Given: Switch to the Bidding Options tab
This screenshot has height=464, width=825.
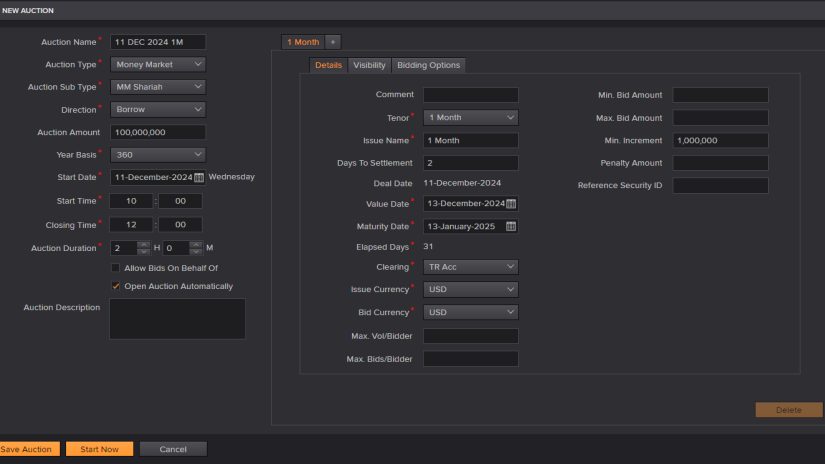Looking at the screenshot, I should tap(428, 65).
